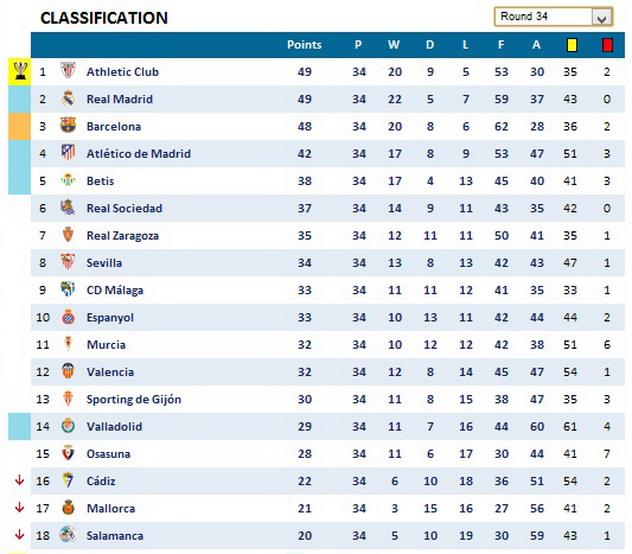Open the Espanyol team link
Screen dimensions: 632x554
click(x=110, y=317)
